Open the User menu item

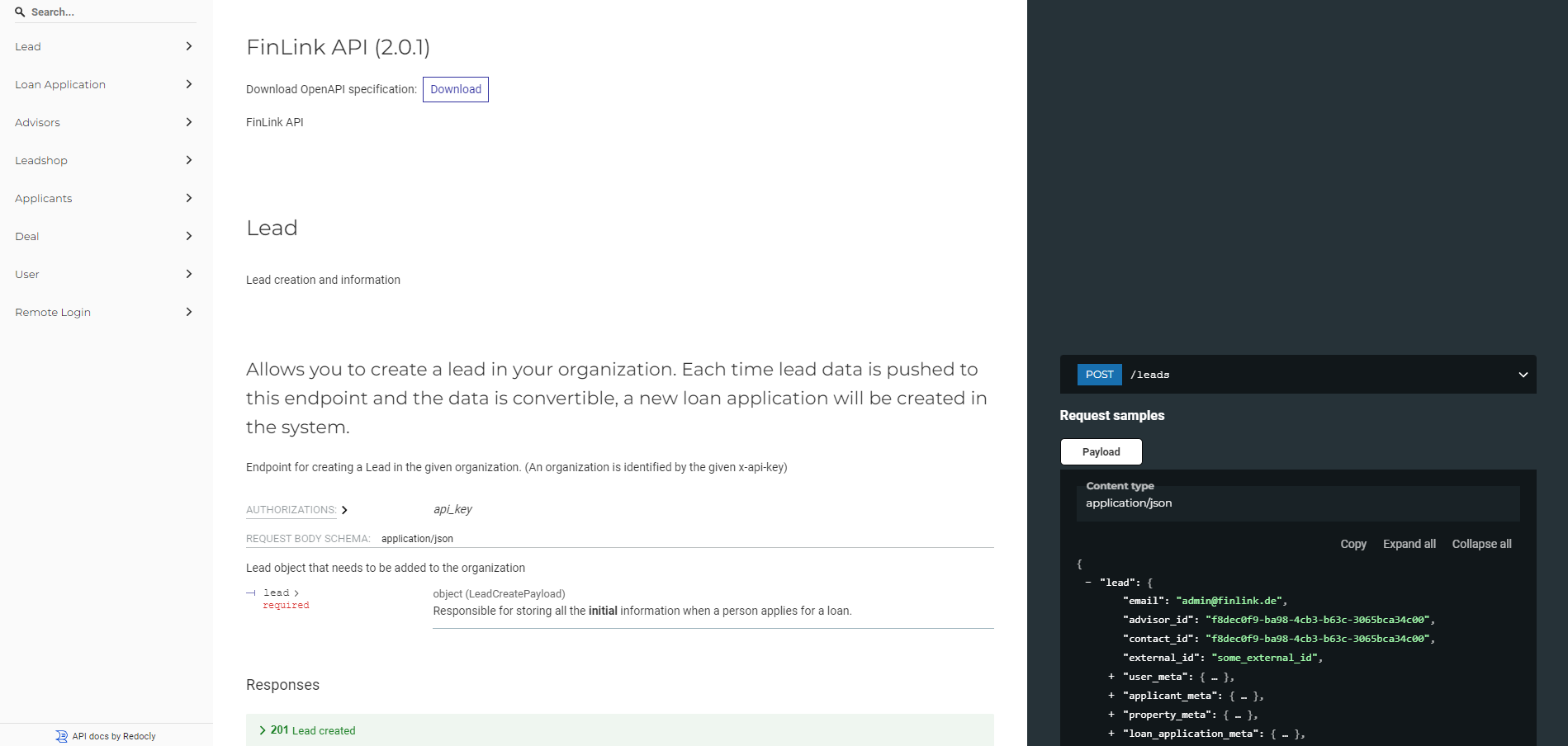[x=106, y=274]
